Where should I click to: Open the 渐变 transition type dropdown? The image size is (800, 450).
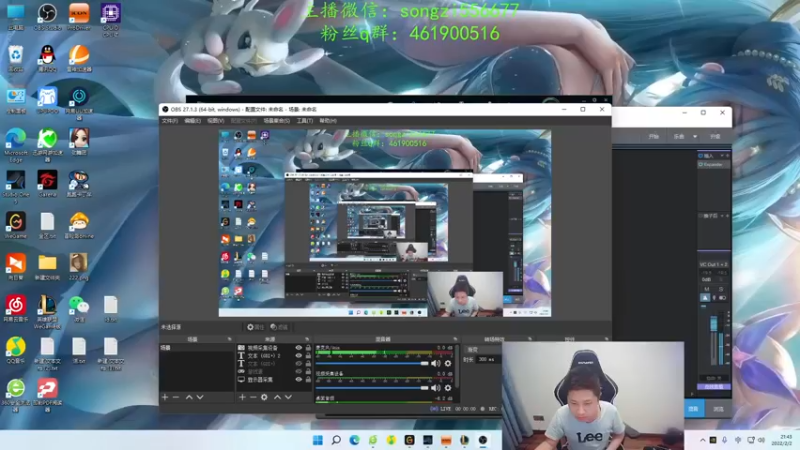tap(483, 350)
